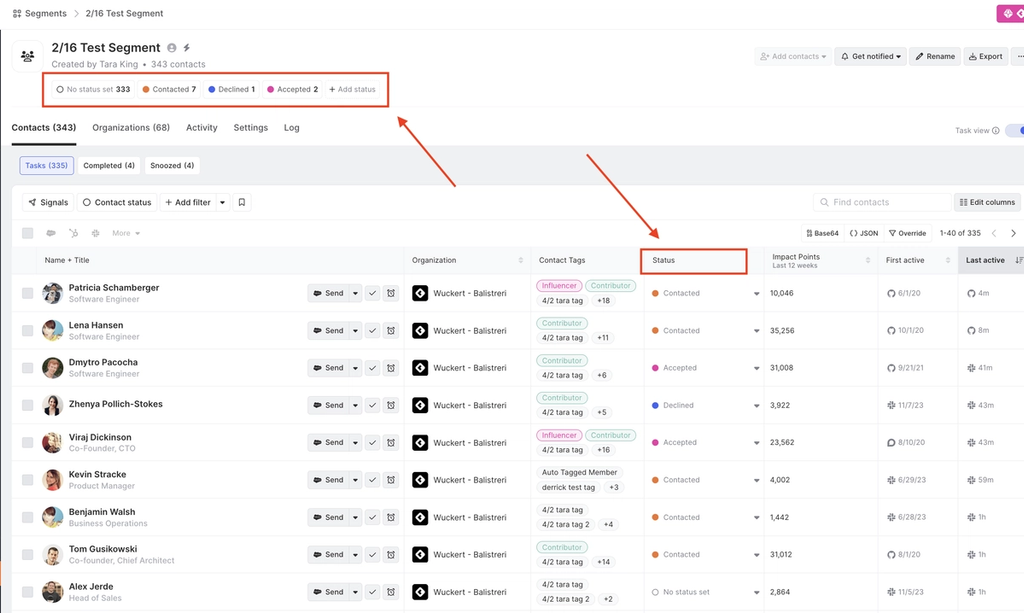Check the box for Lena Hansen
This screenshot has height=613, width=1024.
point(27,330)
